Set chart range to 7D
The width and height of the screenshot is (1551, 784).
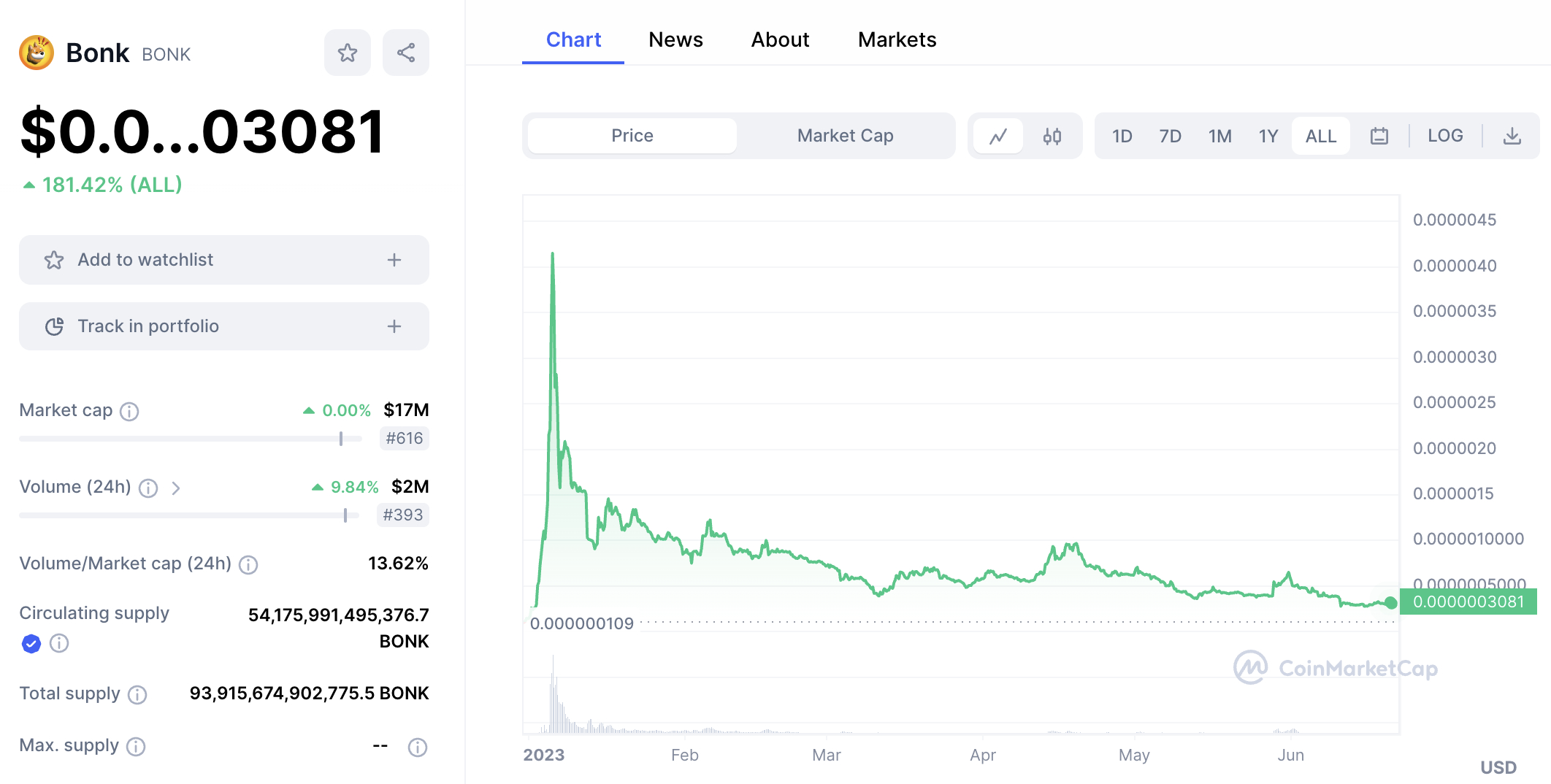point(1171,136)
